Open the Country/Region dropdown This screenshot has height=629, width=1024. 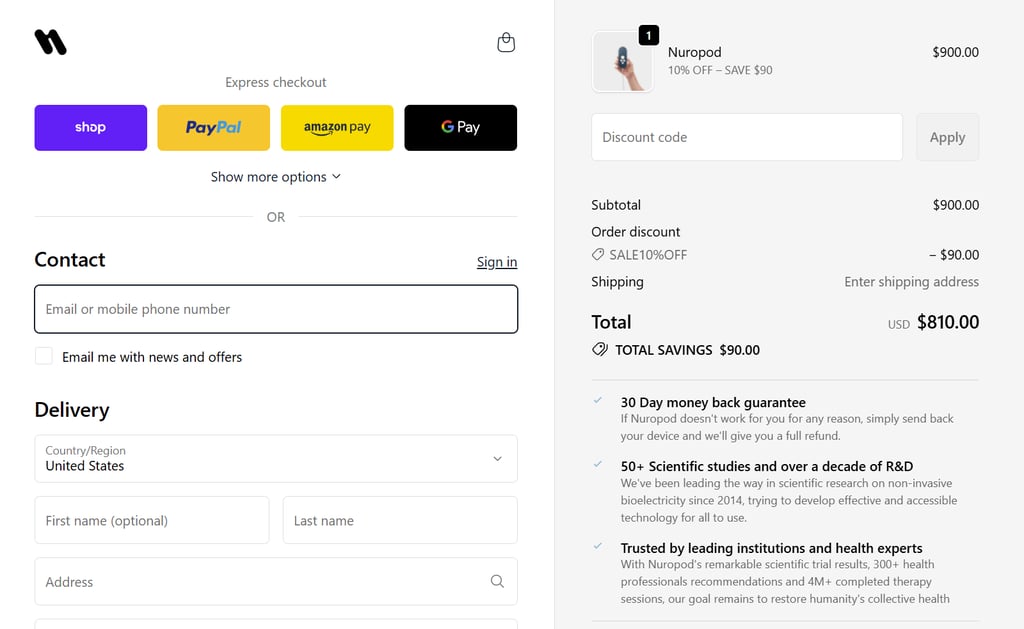tap(276, 459)
